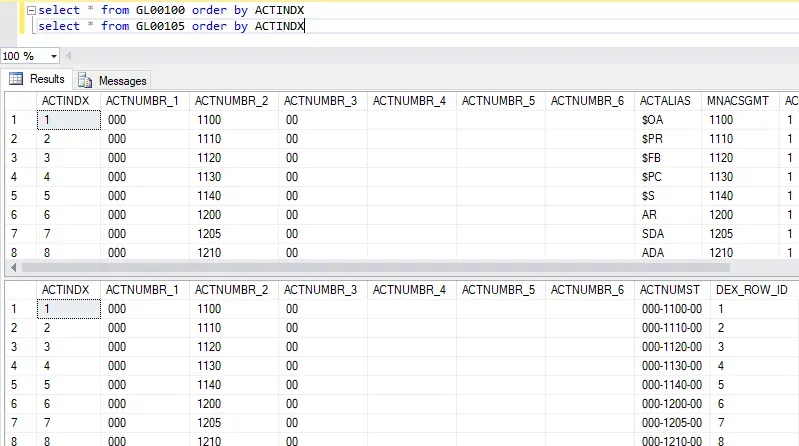The image size is (799, 446).
Task: Click scroll-left arrow beside zoom dropdown
Action: [71, 56]
